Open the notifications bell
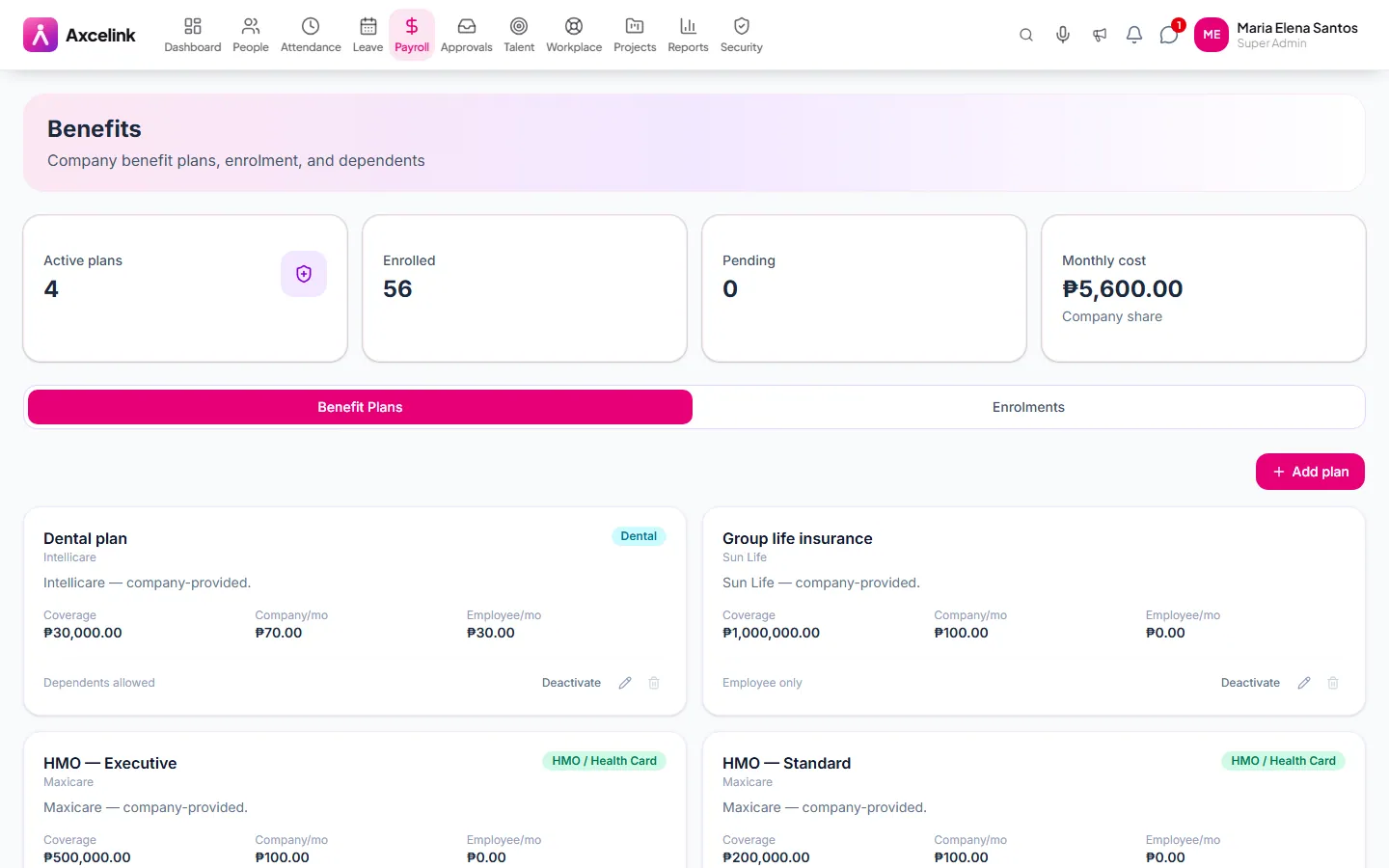1389x868 pixels. click(x=1134, y=35)
